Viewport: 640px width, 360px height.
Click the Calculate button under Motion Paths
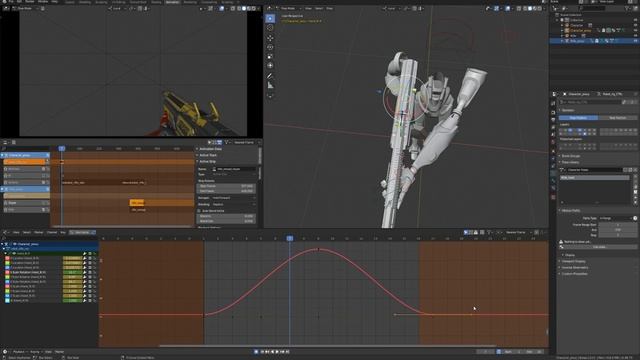click(599, 247)
